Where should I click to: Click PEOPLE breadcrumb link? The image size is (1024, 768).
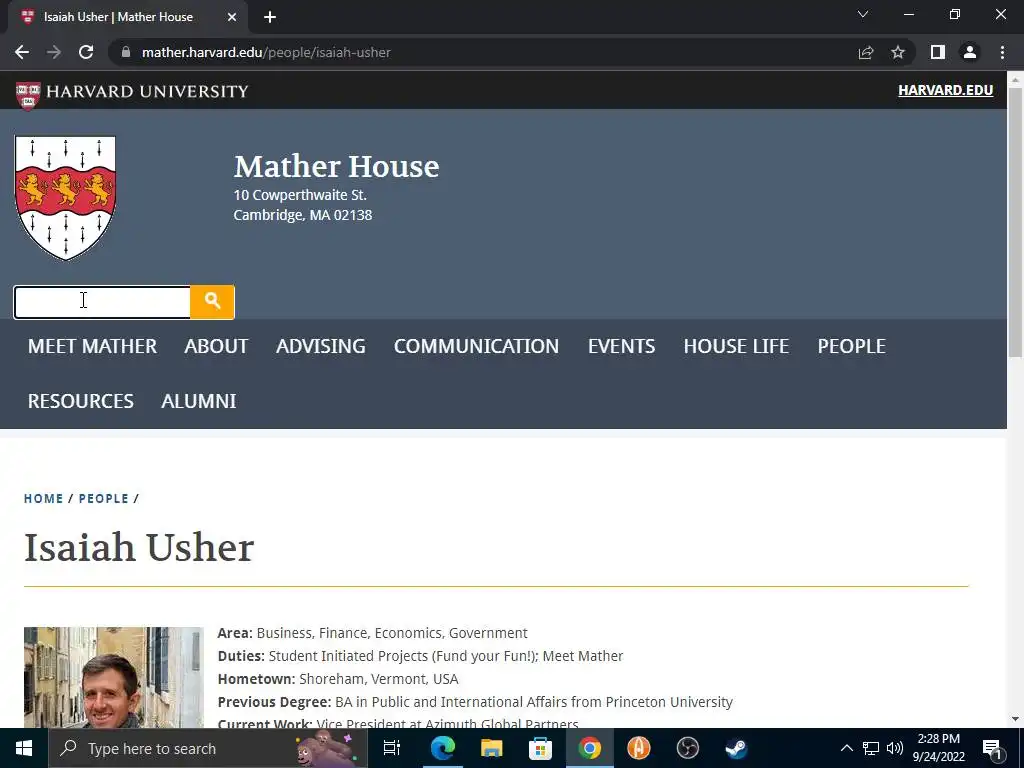pyautogui.click(x=104, y=498)
